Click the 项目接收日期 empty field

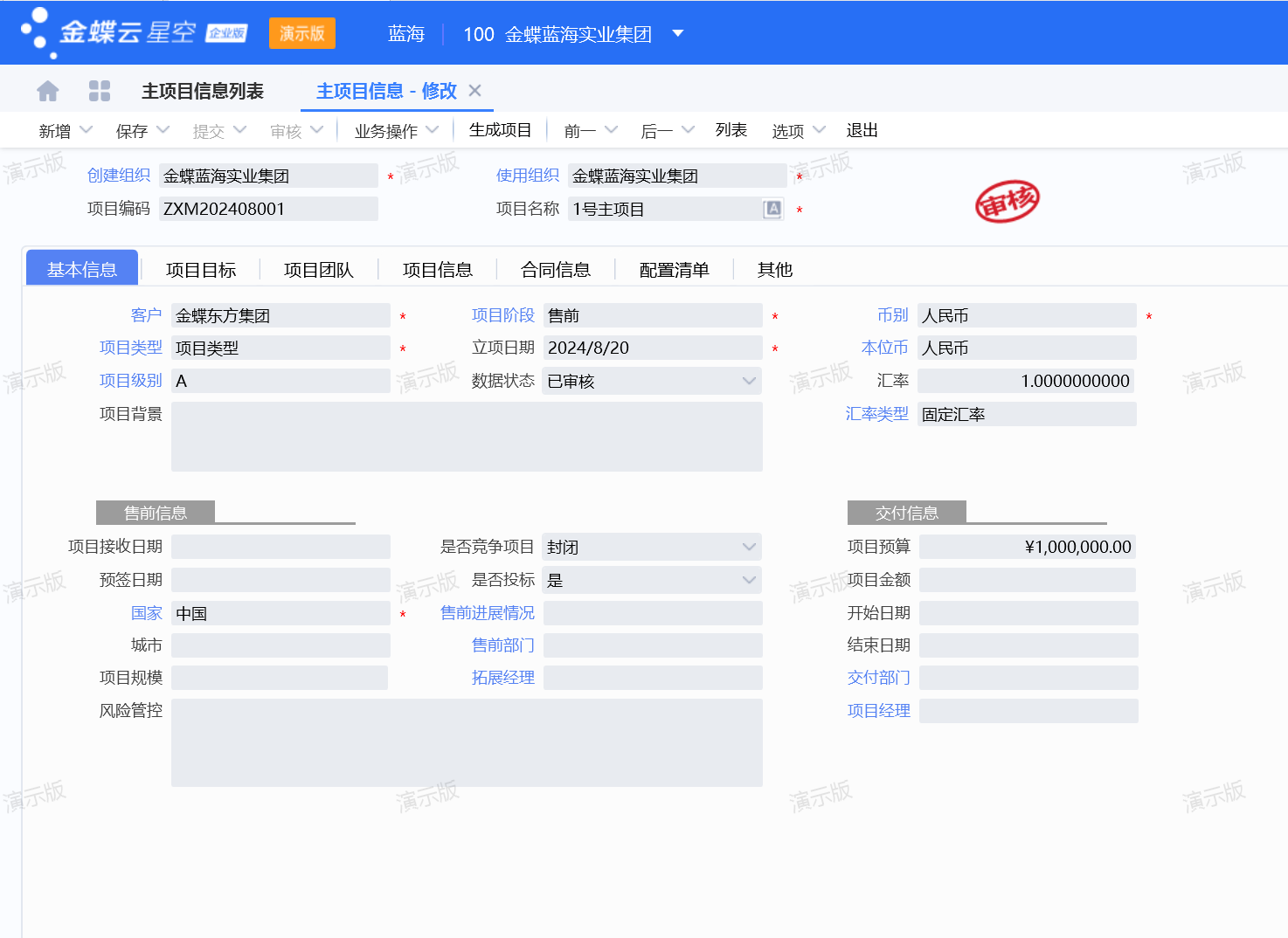[280, 547]
